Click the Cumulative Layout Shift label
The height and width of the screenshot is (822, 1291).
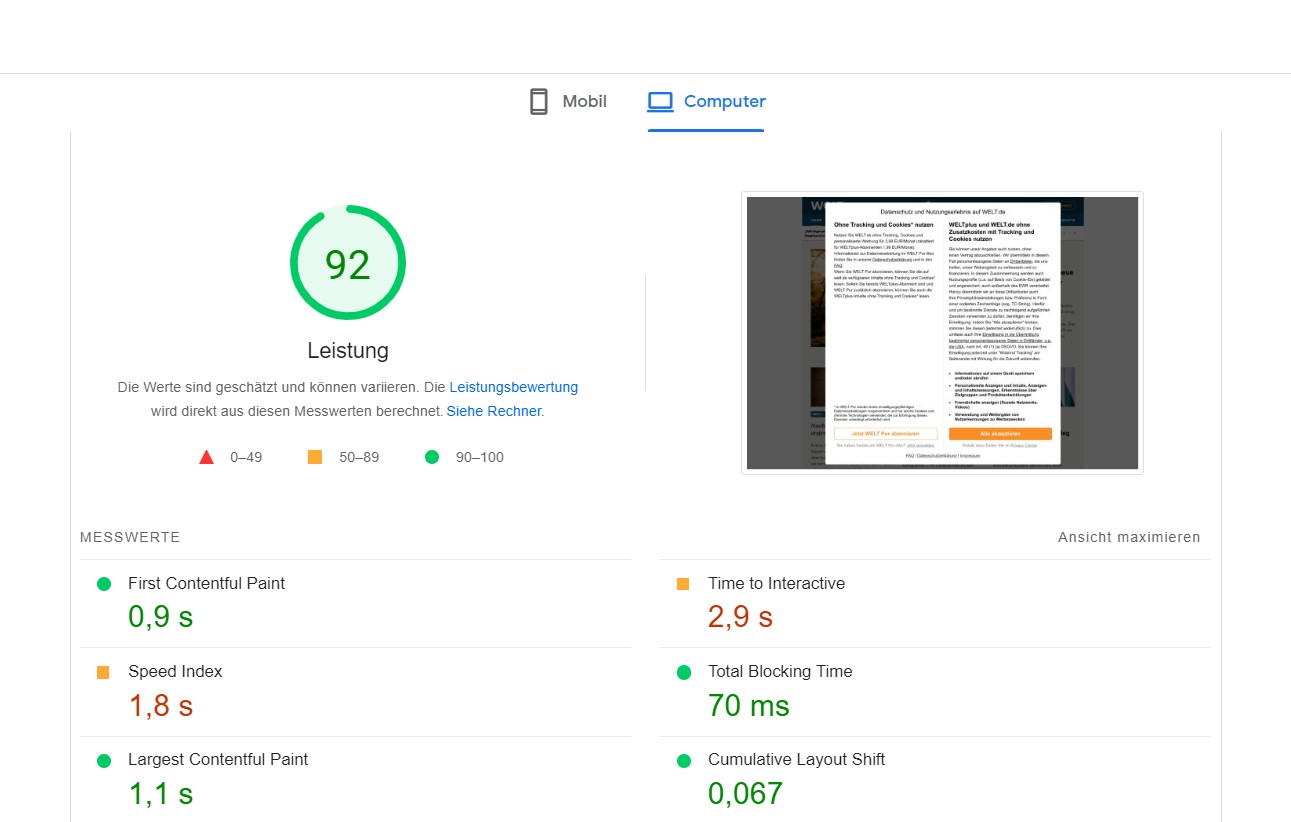coord(796,759)
